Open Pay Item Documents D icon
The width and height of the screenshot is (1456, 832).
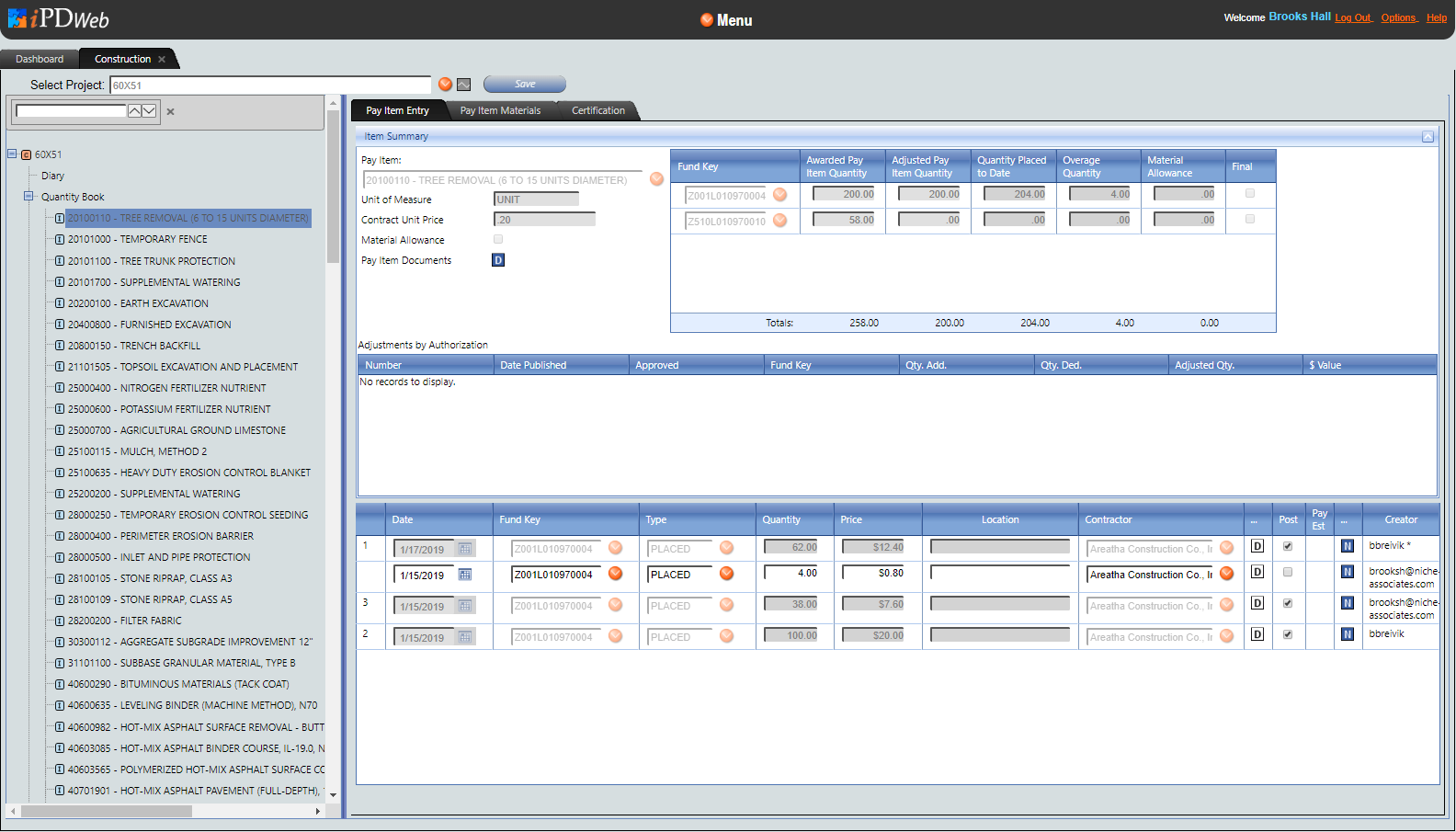498,260
